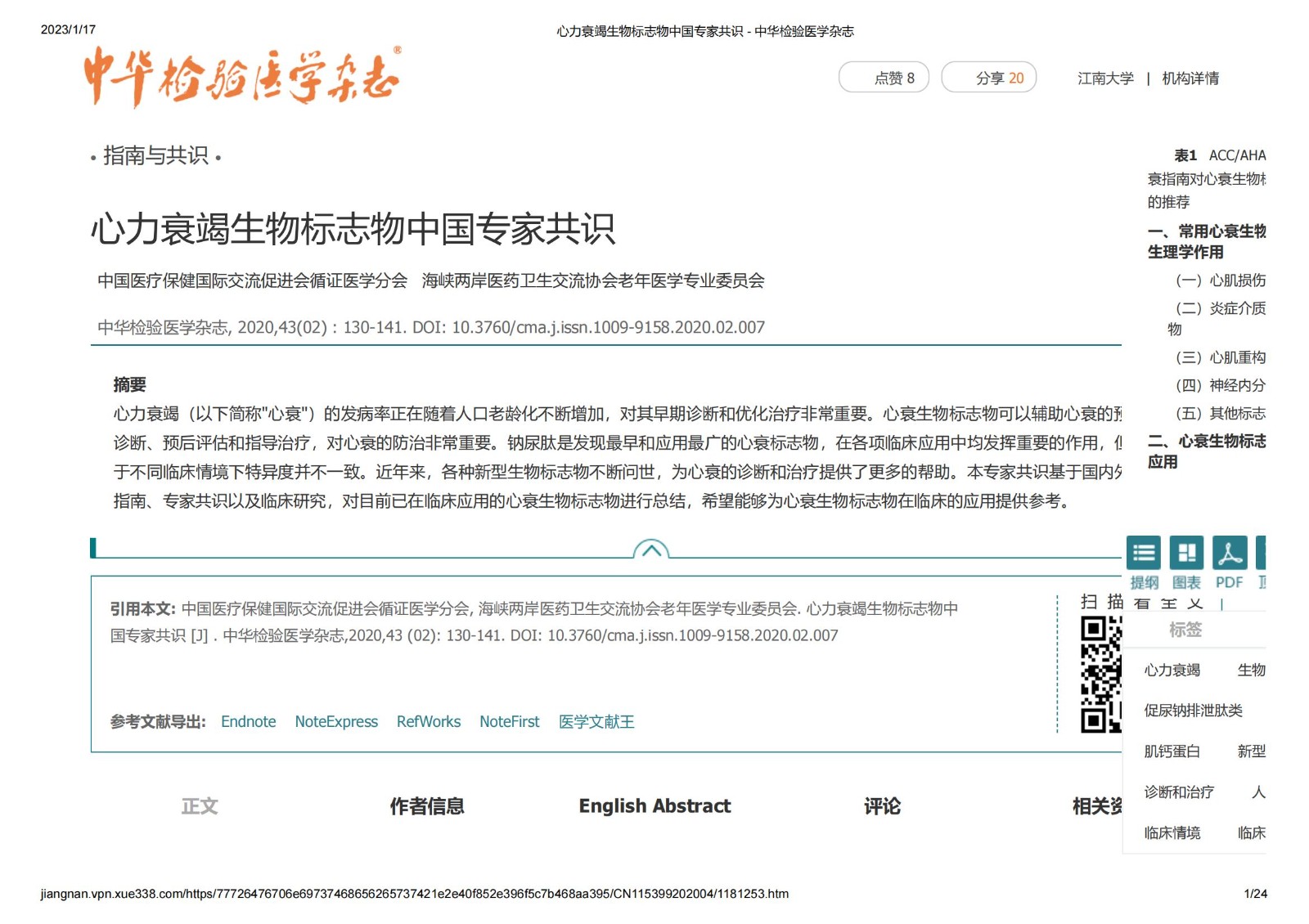This screenshot has height=924, width=1309.
Task: Open 江南大学 institution link
Action: tap(1105, 78)
